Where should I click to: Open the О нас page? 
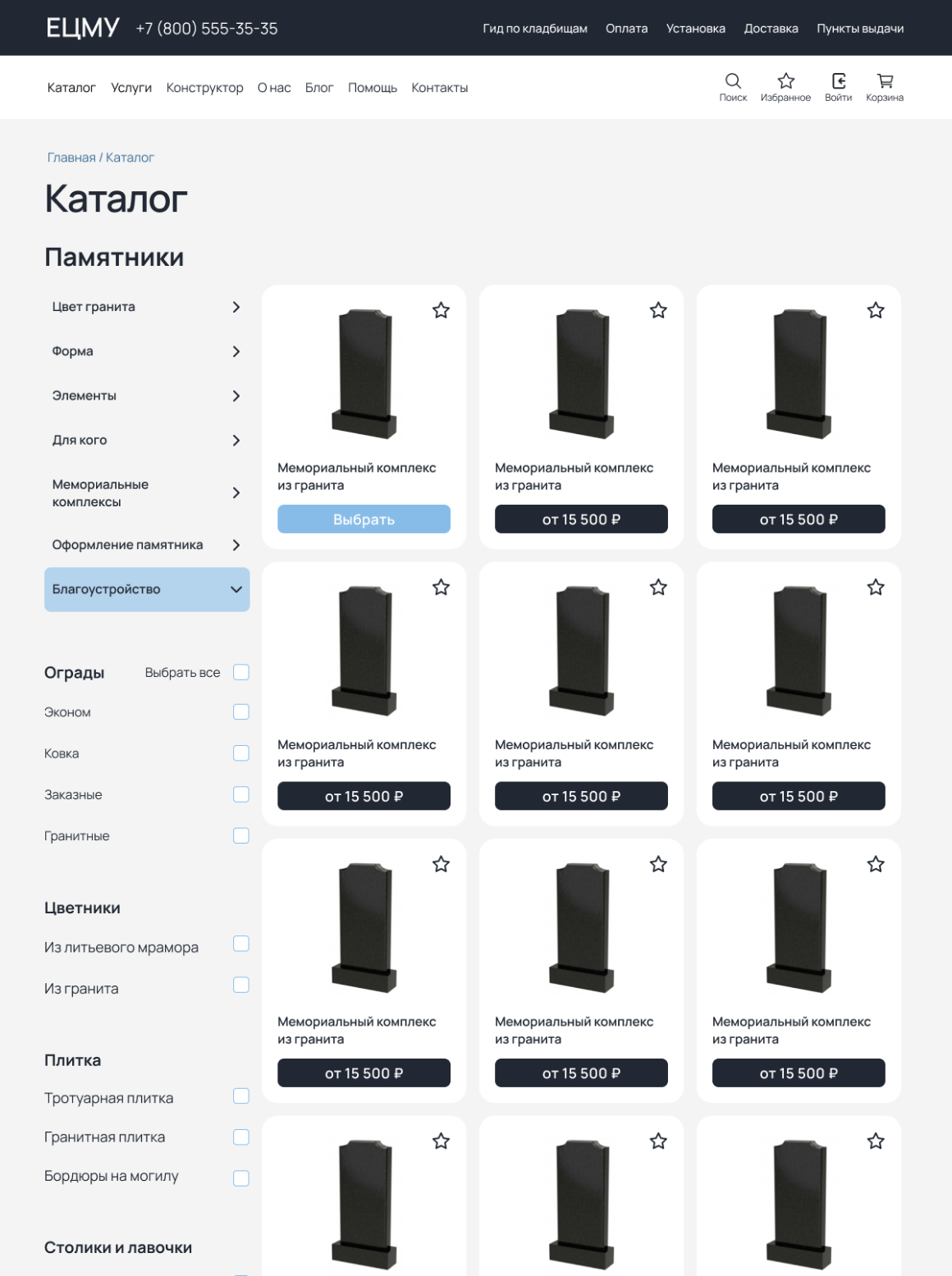[x=274, y=88]
